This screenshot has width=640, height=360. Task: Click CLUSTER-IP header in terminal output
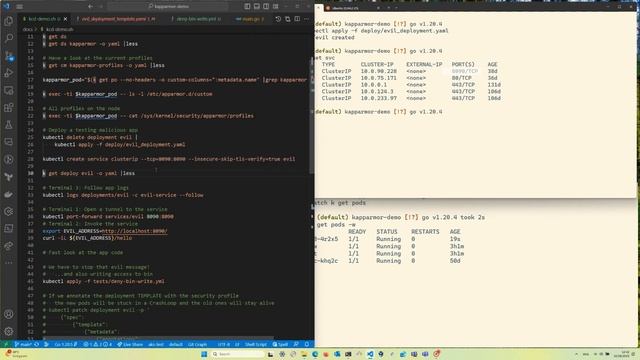click(377, 64)
